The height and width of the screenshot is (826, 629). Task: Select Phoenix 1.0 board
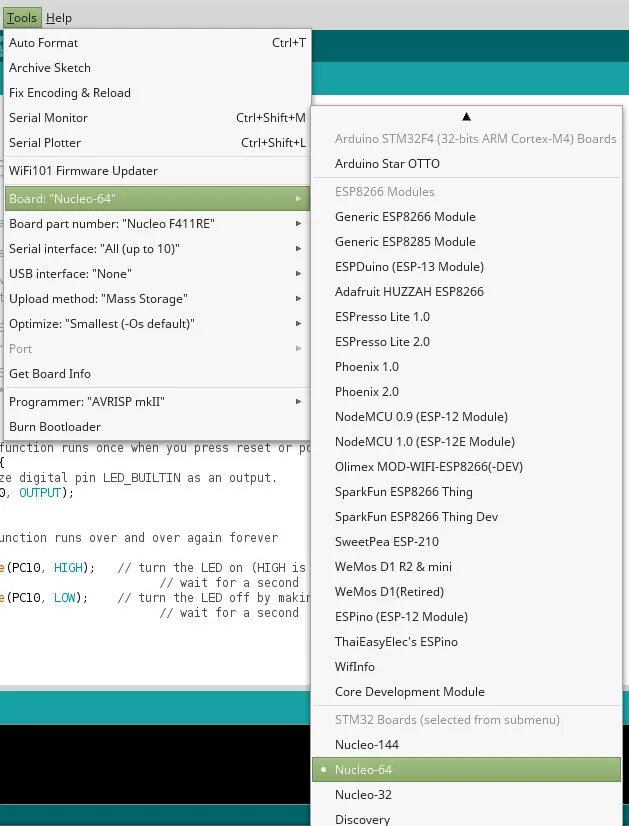pos(467,367)
